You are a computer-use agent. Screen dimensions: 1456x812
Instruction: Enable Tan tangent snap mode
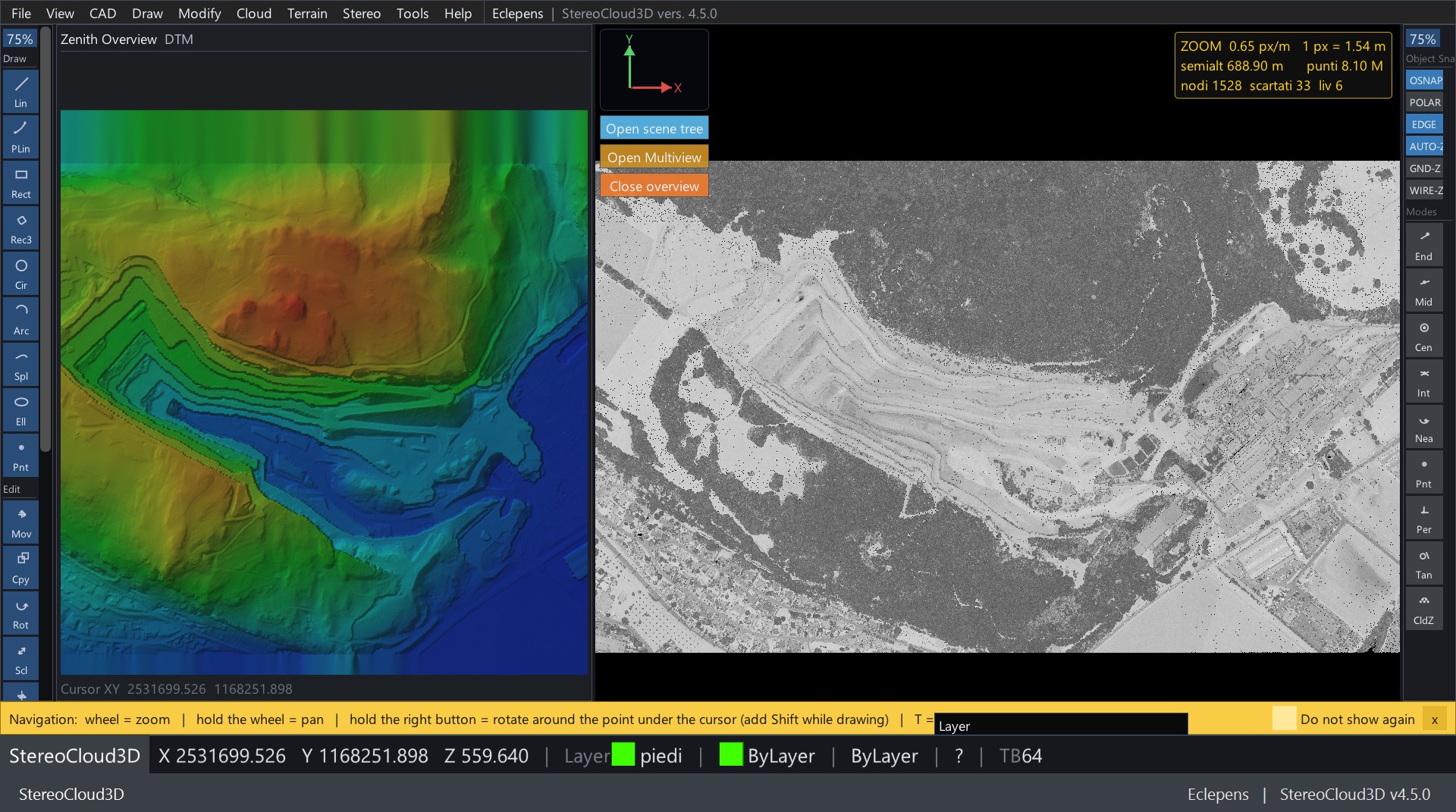tap(1423, 563)
